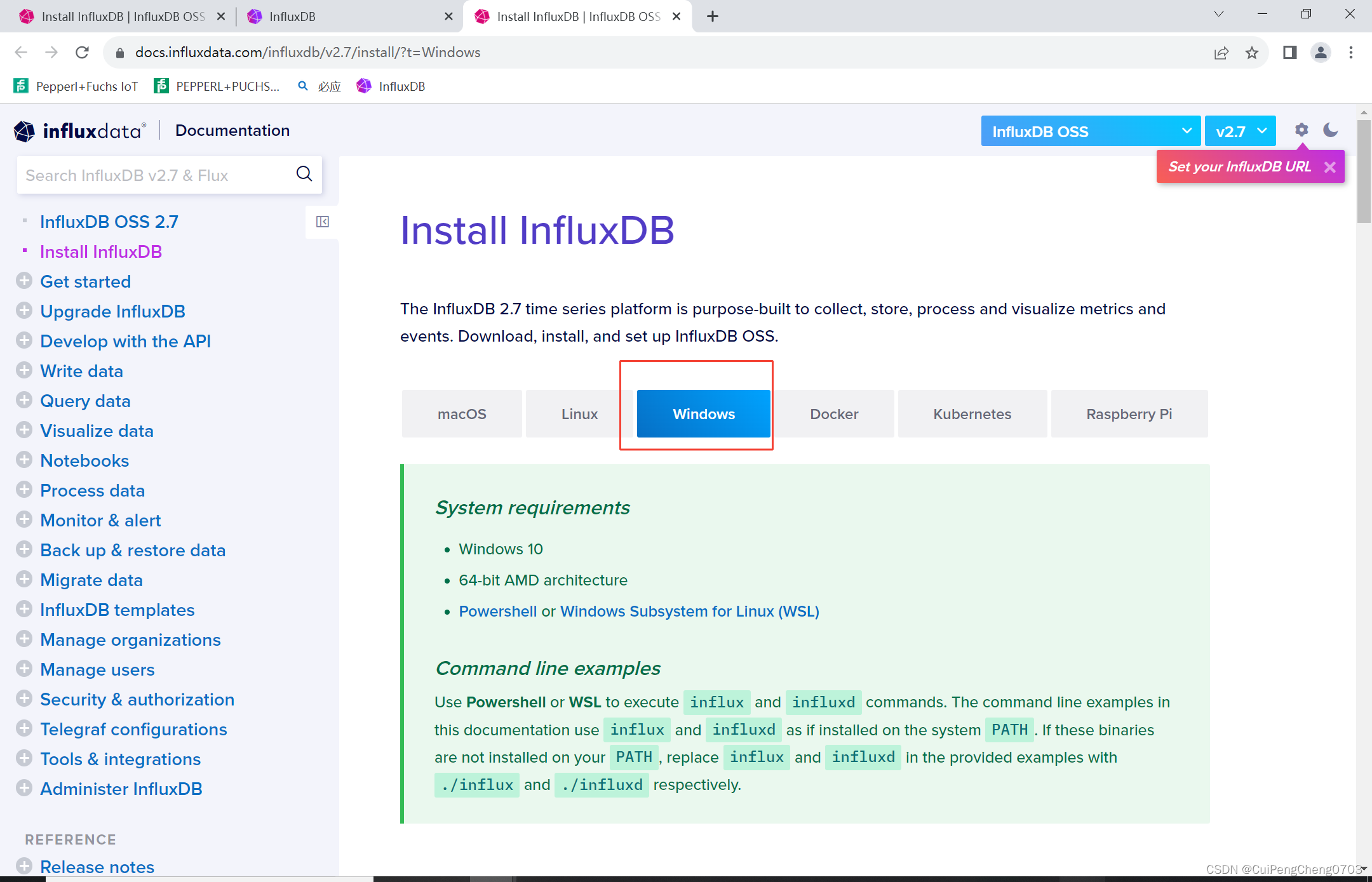This screenshot has height=882, width=1372.
Task: Collapse the docs sidebar with the panel icon
Action: 323,222
